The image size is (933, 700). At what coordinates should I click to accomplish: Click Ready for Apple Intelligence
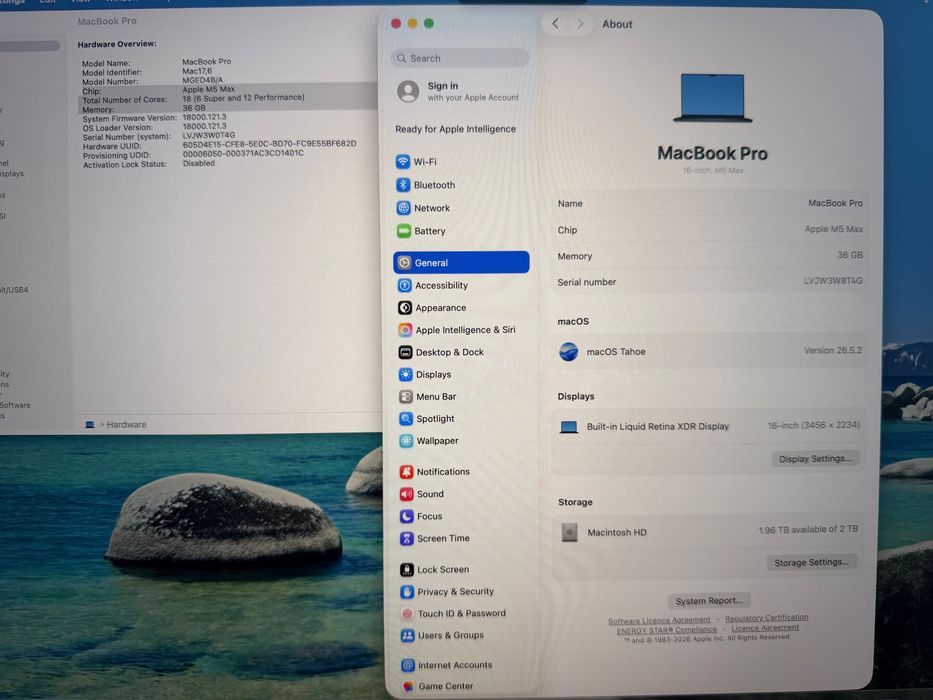(x=455, y=129)
